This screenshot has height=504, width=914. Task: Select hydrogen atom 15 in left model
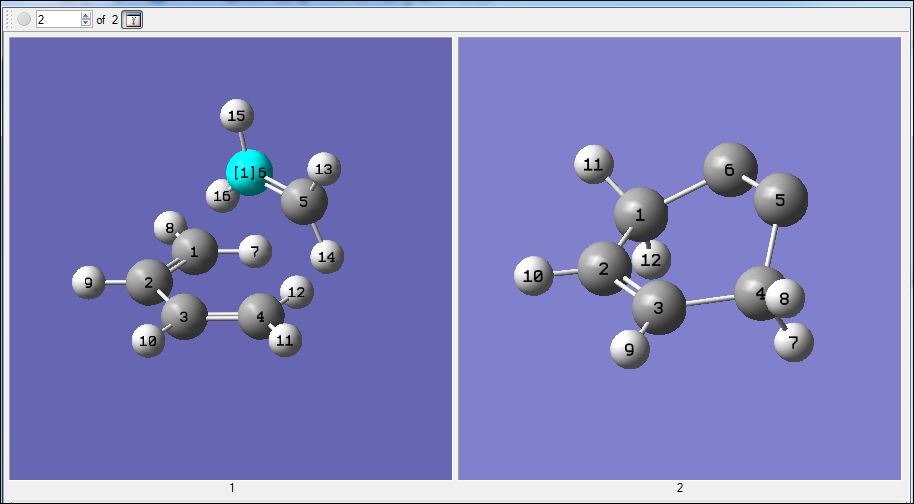237,116
